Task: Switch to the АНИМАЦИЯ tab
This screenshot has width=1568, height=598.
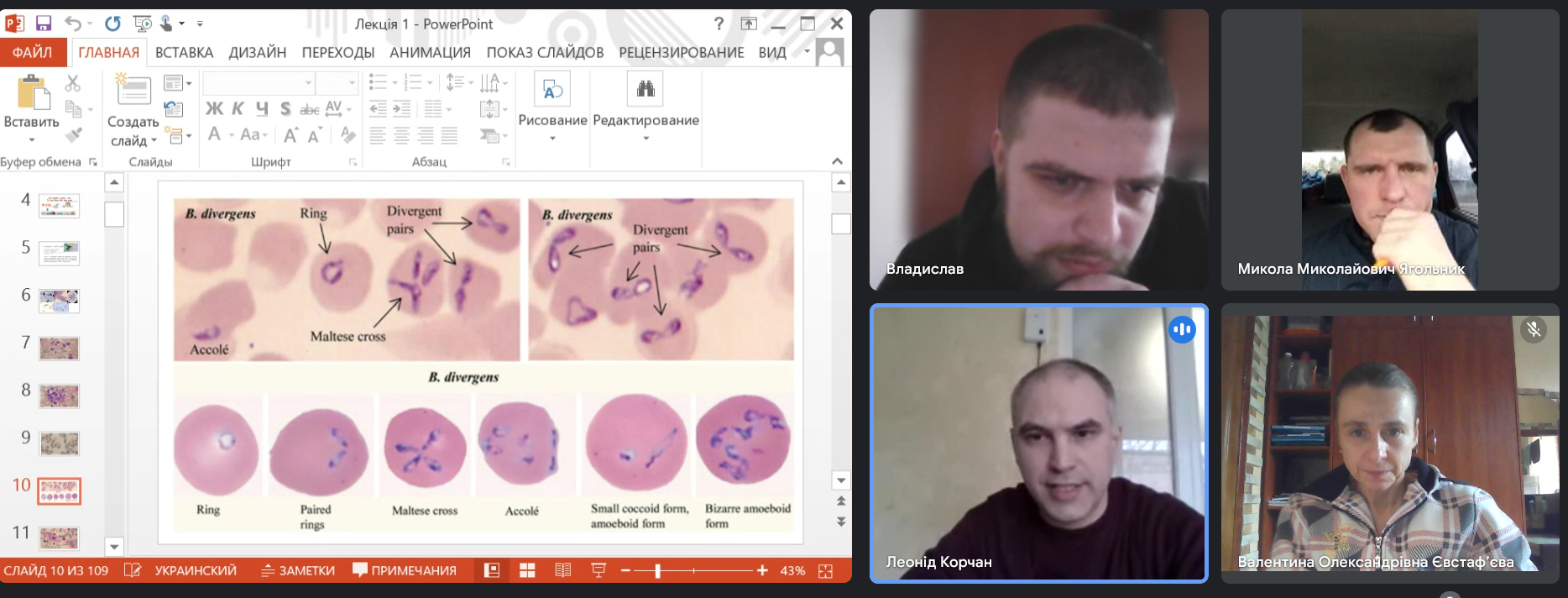Action: pos(430,52)
